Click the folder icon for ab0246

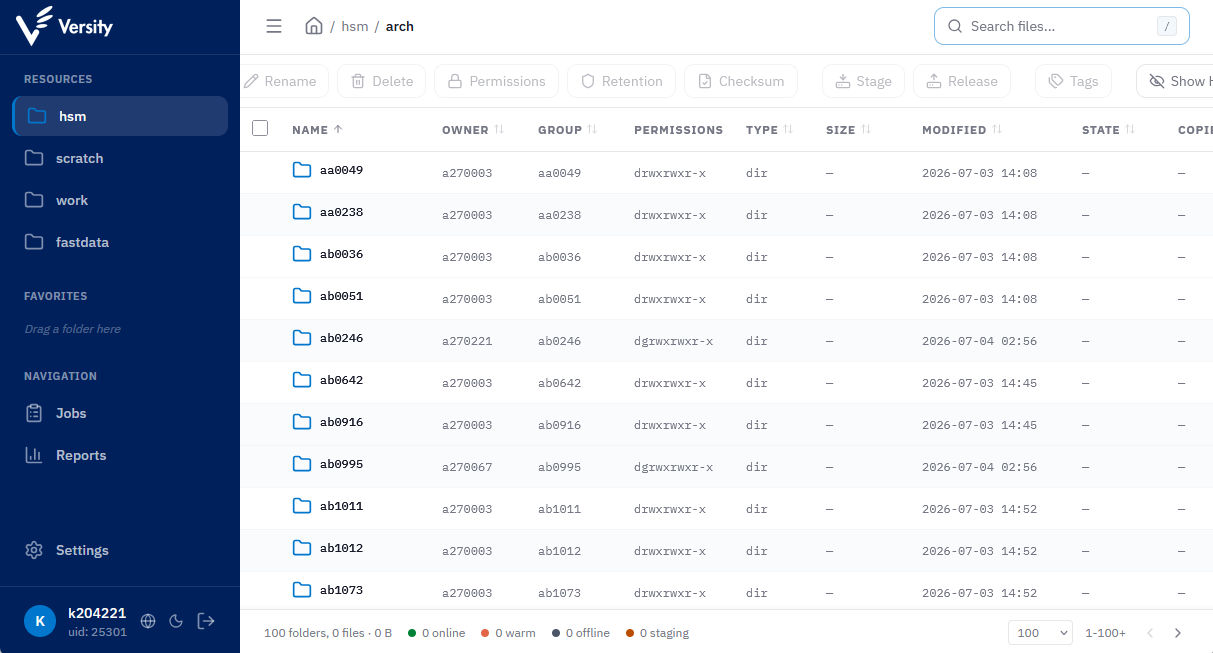(x=302, y=338)
